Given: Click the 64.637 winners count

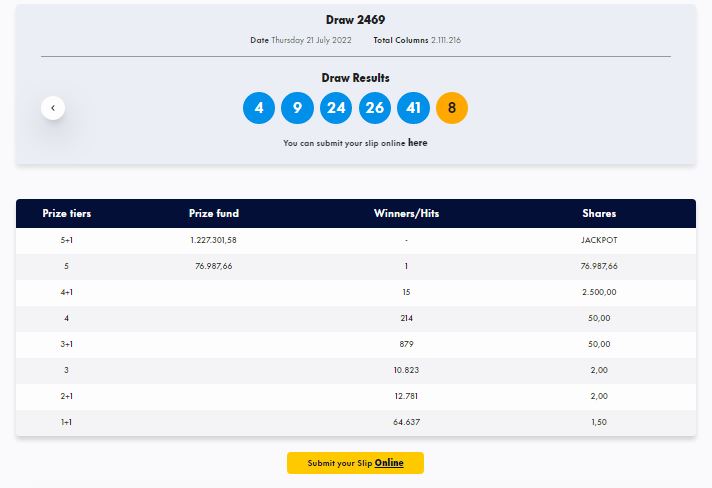Looking at the screenshot, I should pyautogui.click(x=406, y=422).
